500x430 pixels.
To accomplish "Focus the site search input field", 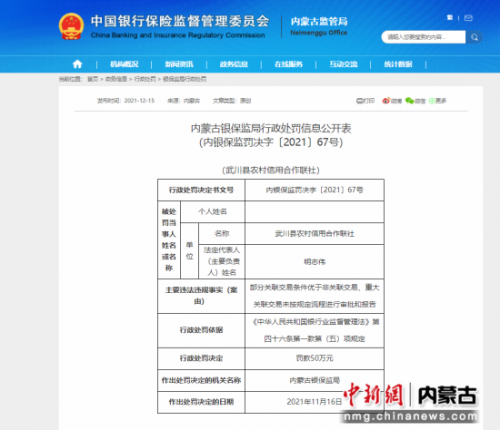I will [423, 37].
